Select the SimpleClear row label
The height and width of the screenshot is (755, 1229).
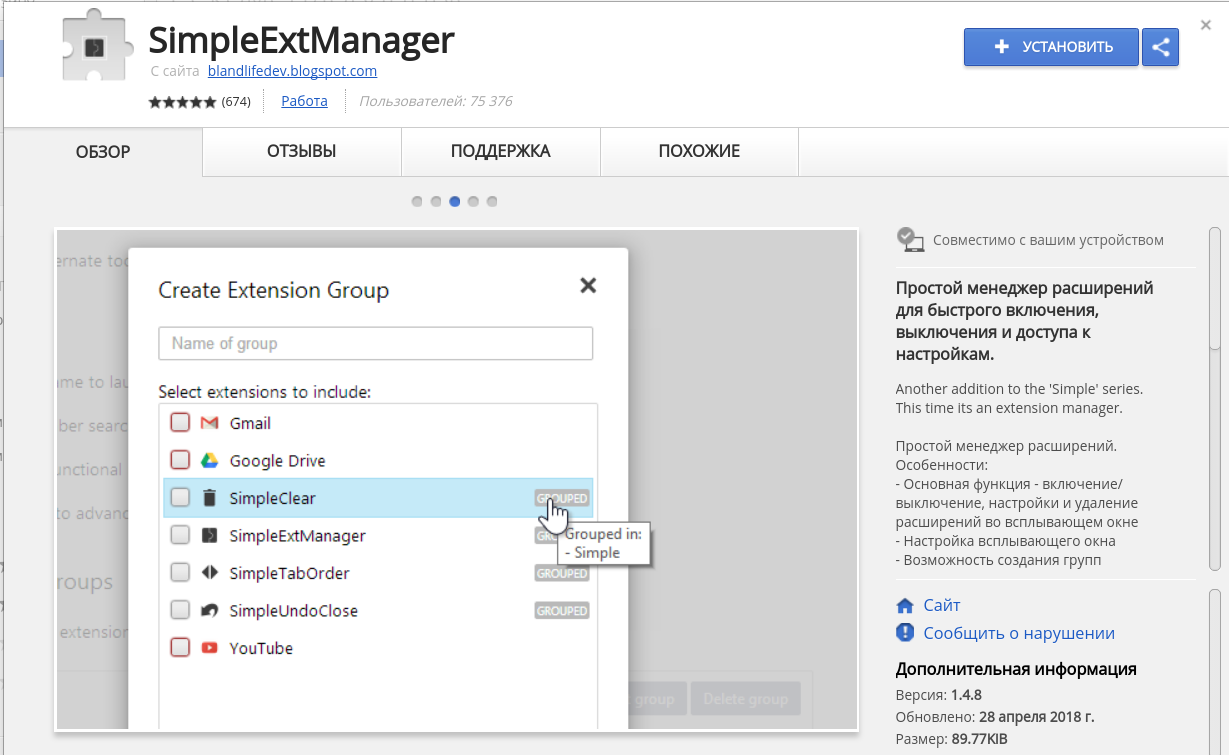coord(272,498)
